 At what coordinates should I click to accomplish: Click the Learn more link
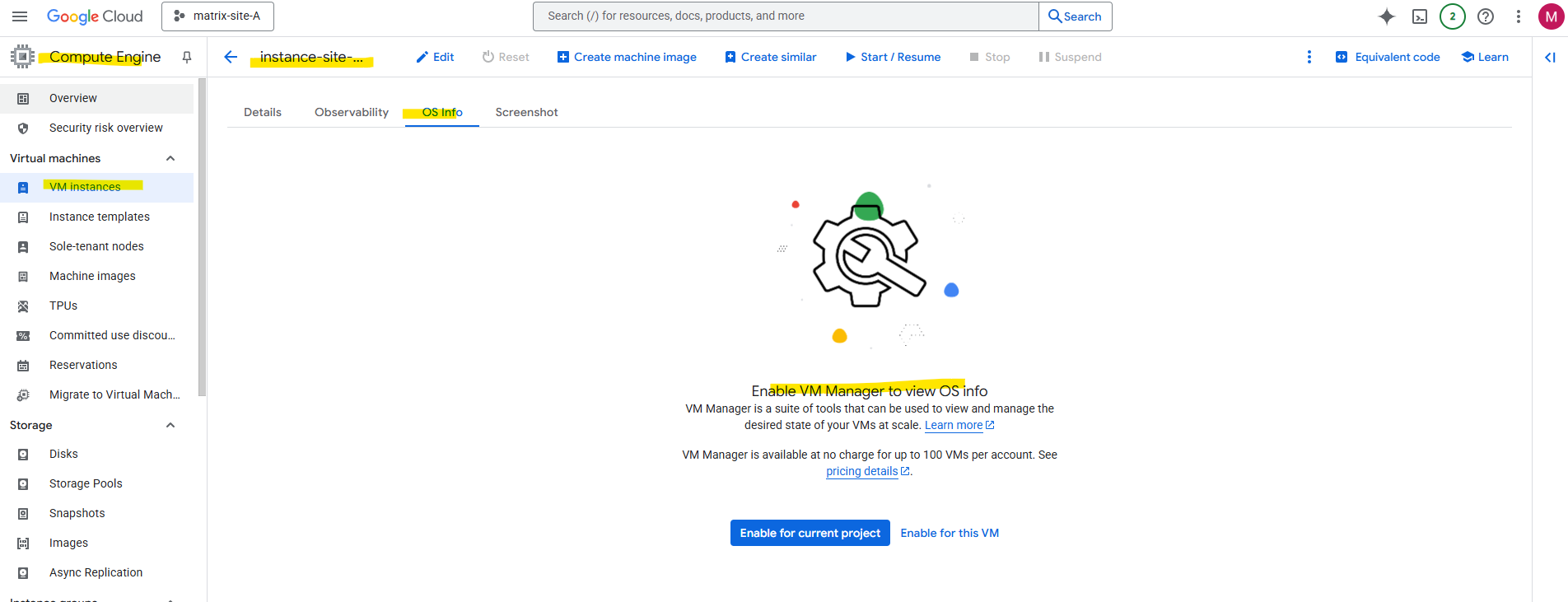pos(959,425)
